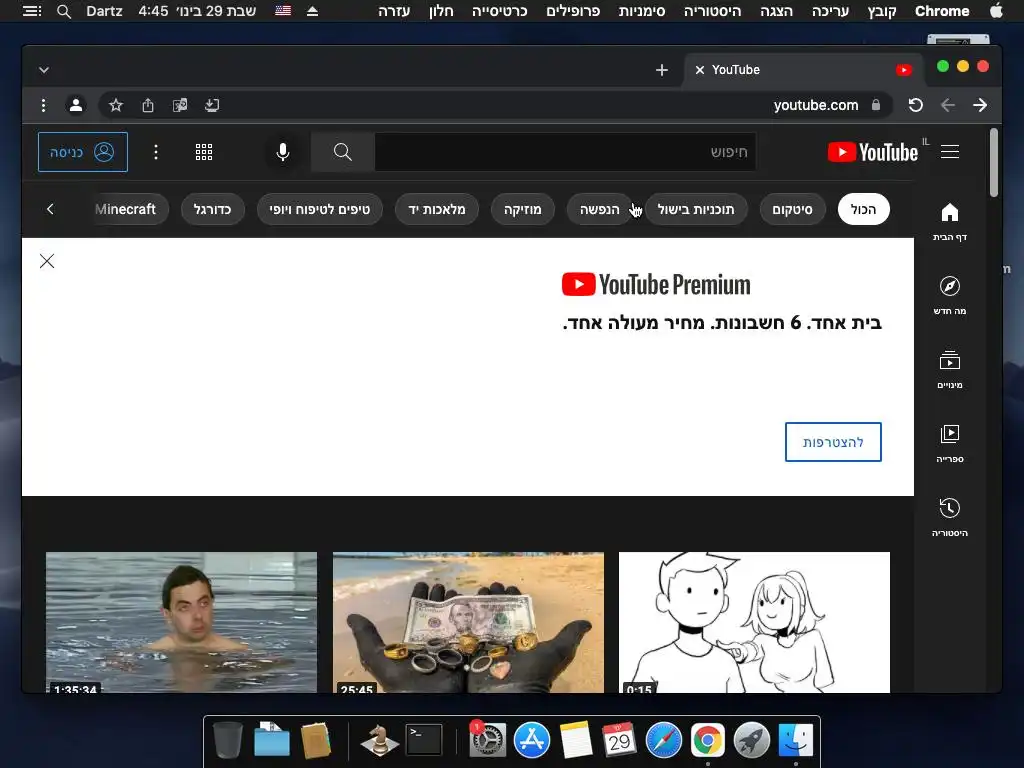The height and width of the screenshot is (768, 1024).
Task: Open Safari from the Dock
Action: (664, 741)
